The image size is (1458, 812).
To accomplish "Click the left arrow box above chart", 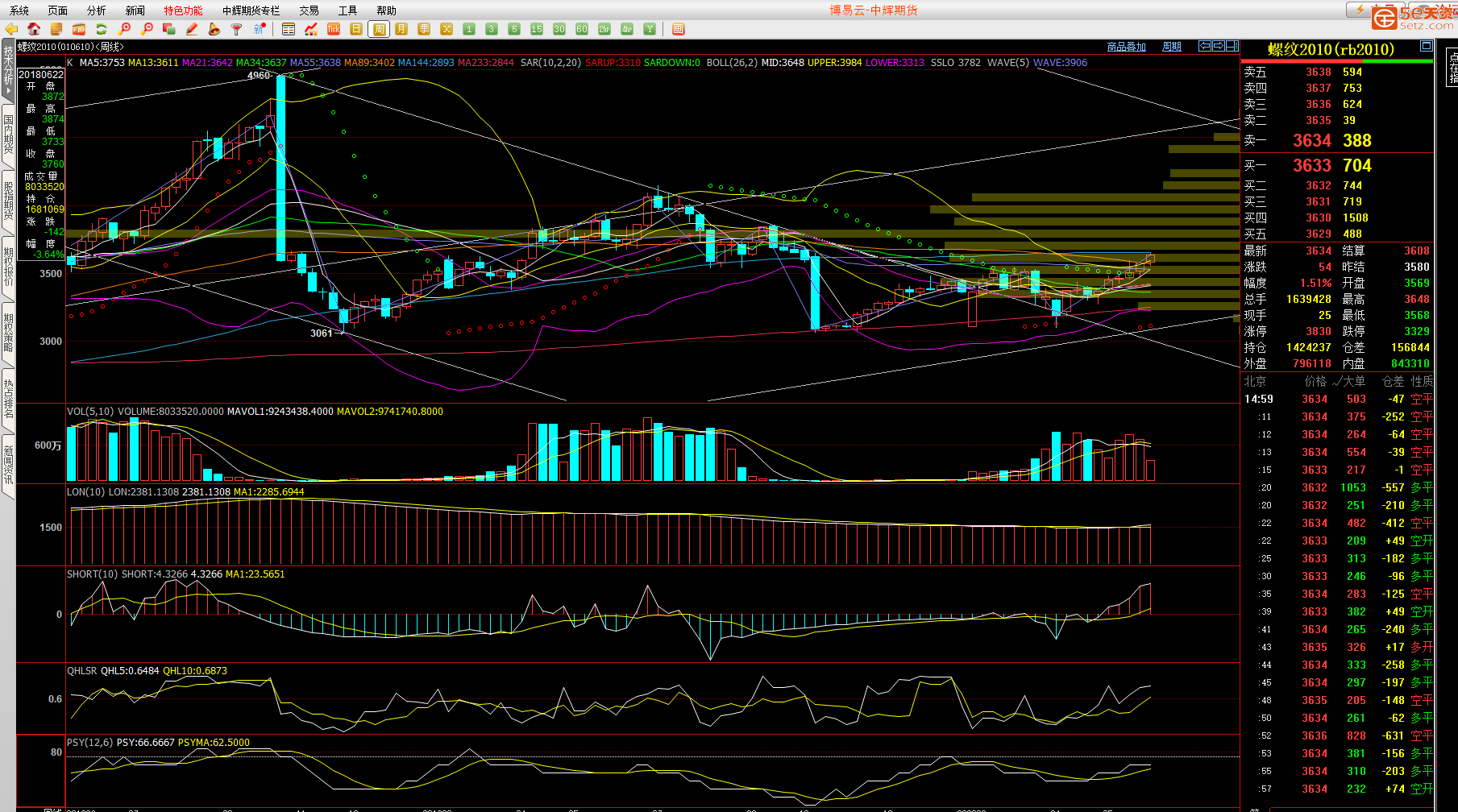I will [1205, 46].
